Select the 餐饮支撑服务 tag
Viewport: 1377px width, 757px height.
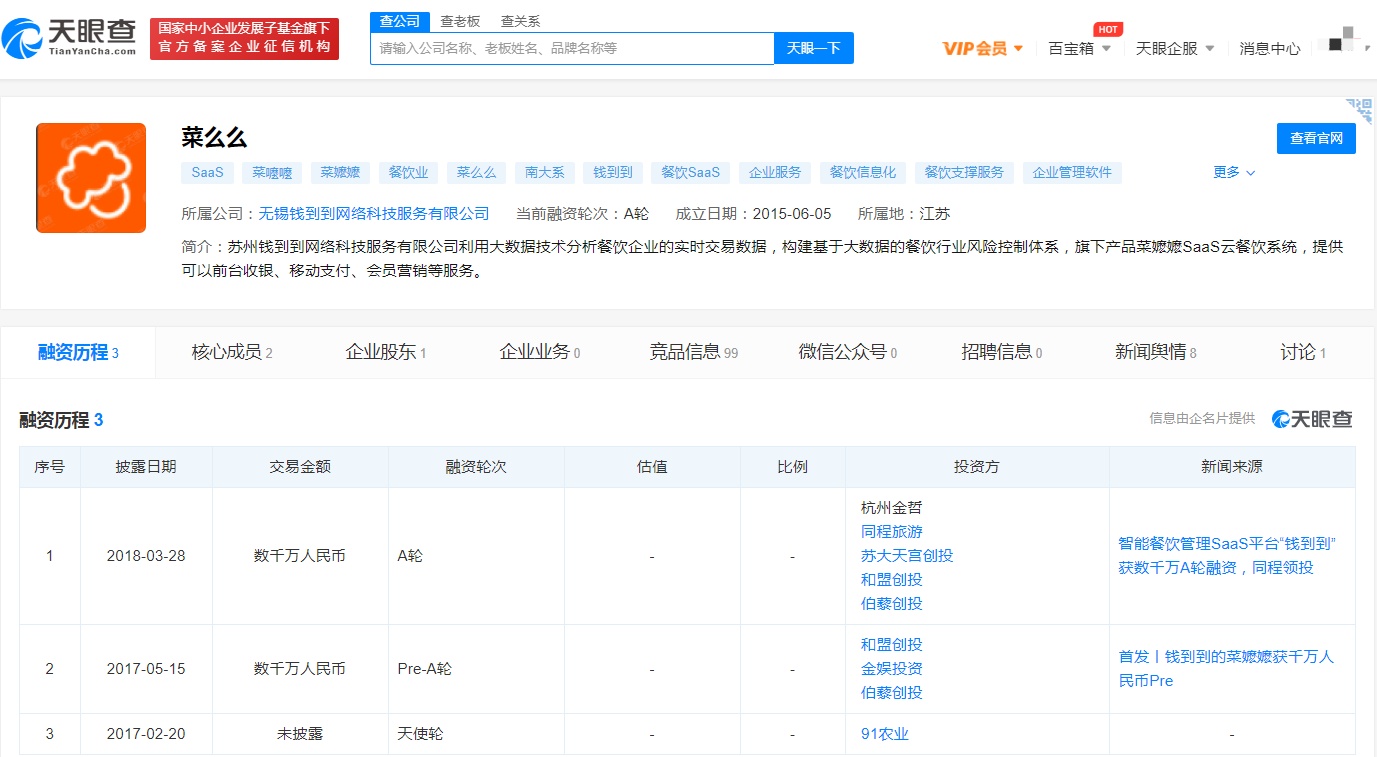(964, 172)
